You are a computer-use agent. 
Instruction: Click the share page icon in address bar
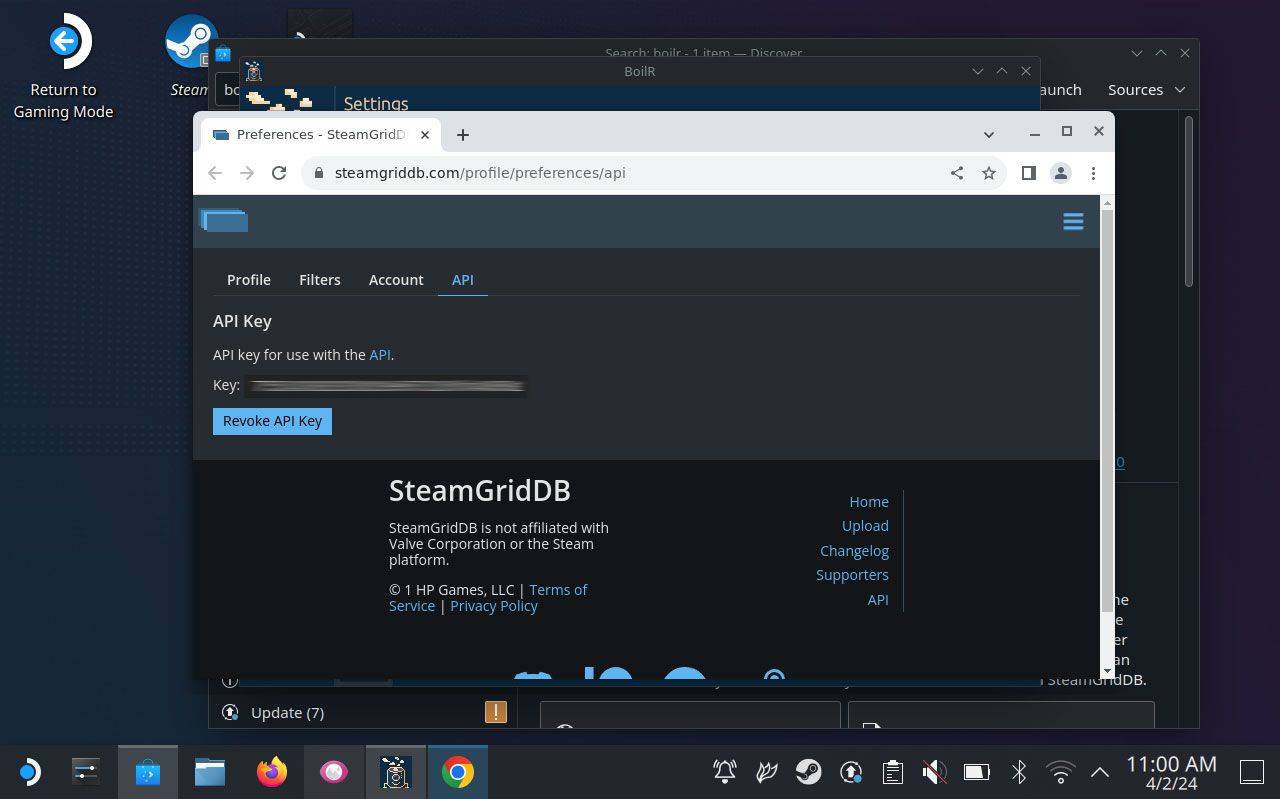[957, 173]
